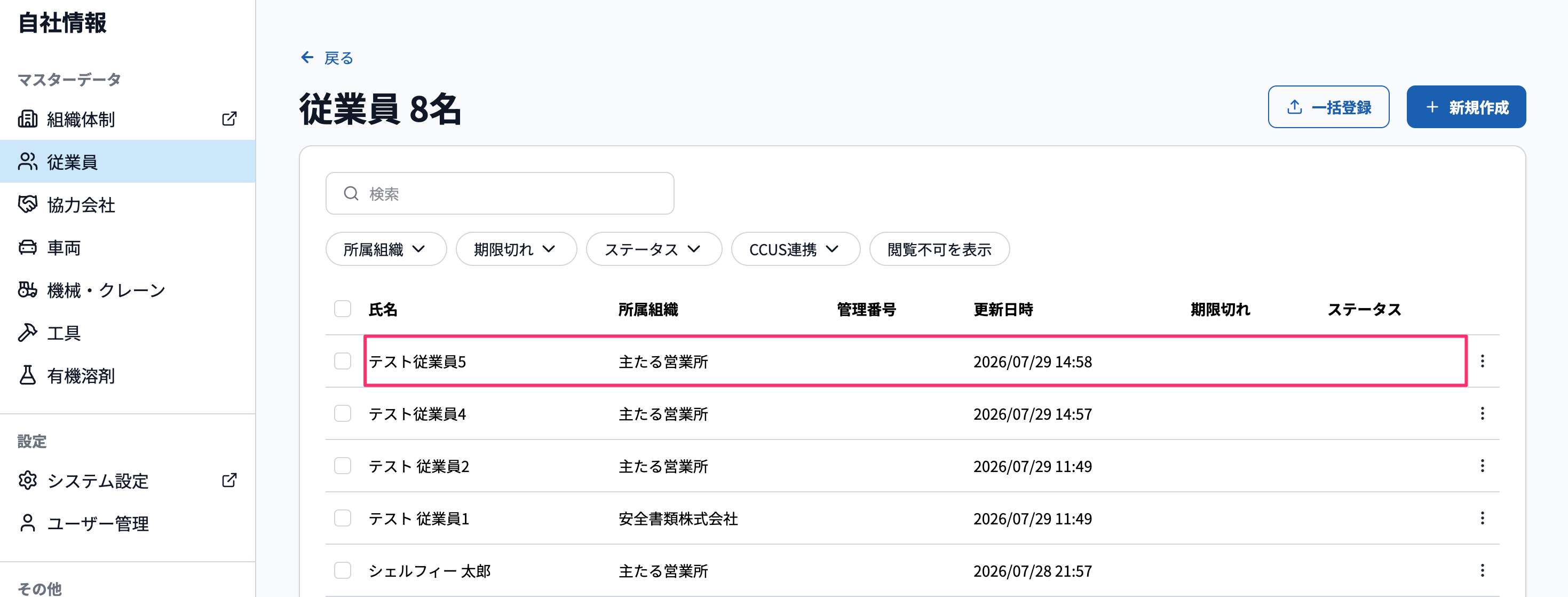Check the box for テスト 従業員2

pos(343,466)
